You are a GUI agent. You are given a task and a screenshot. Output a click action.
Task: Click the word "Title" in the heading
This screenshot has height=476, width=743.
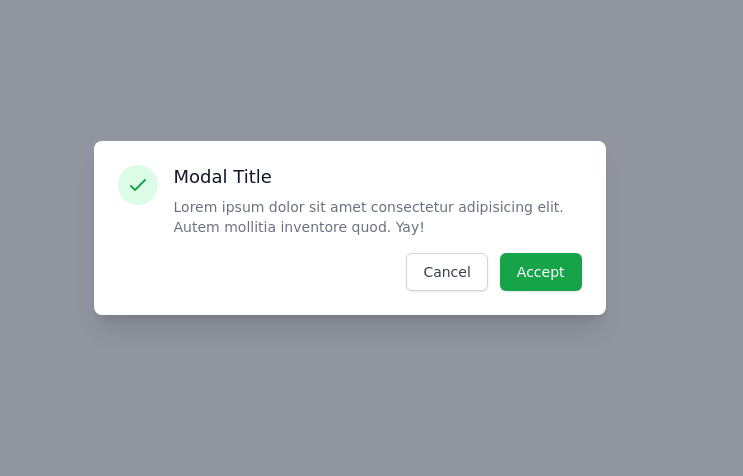pyautogui.click(x=252, y=177)
